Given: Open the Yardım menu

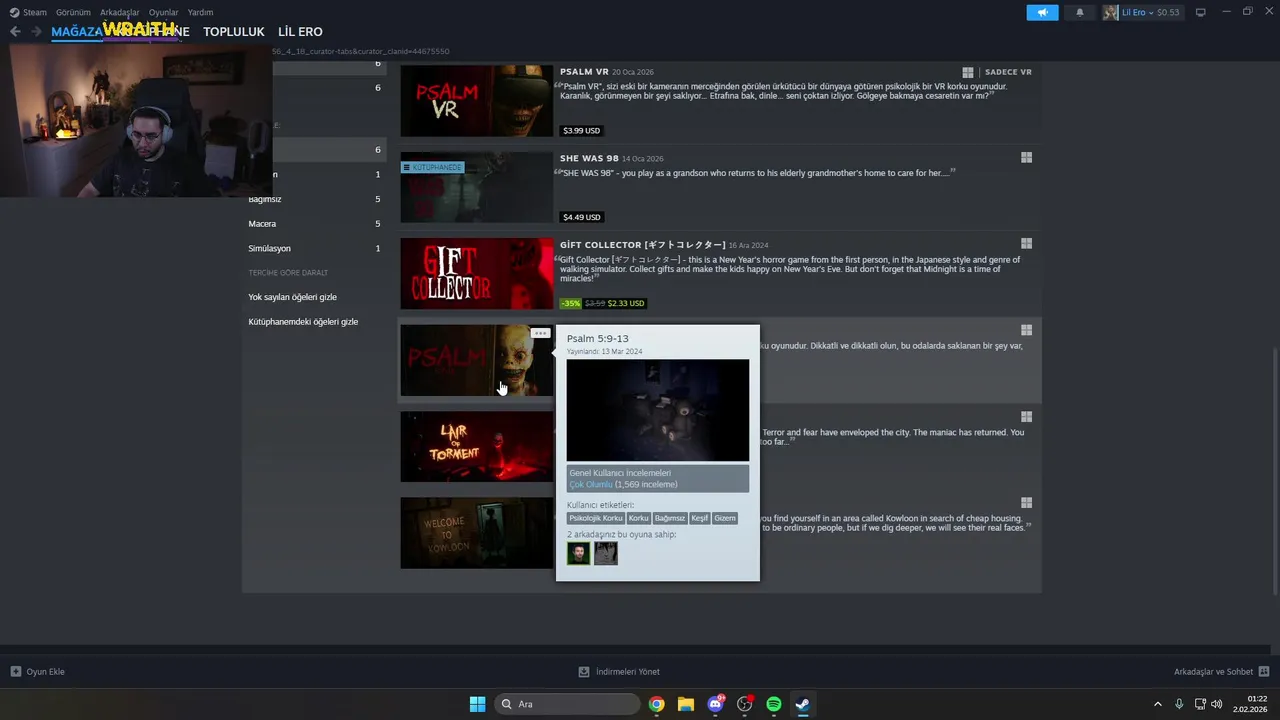Looking at the screenshot, I should pos(200,12).
